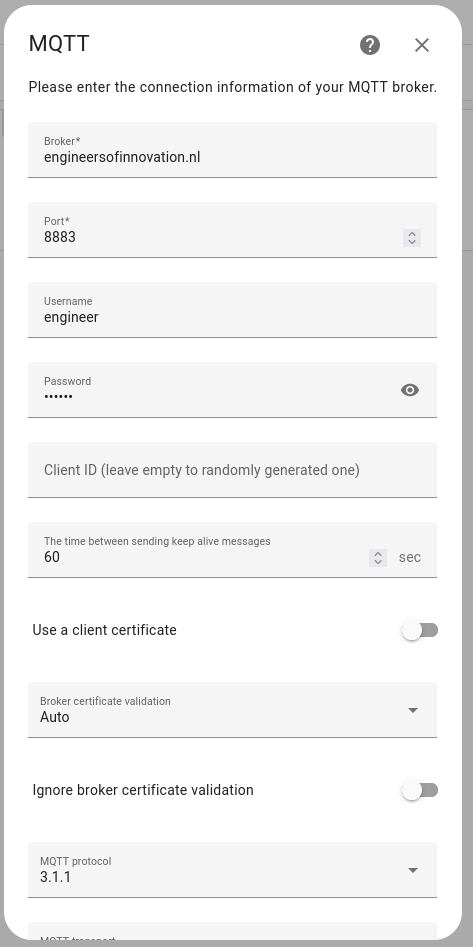
Task: Enable the Use a client certificate toggle
Action: point(420,630)
